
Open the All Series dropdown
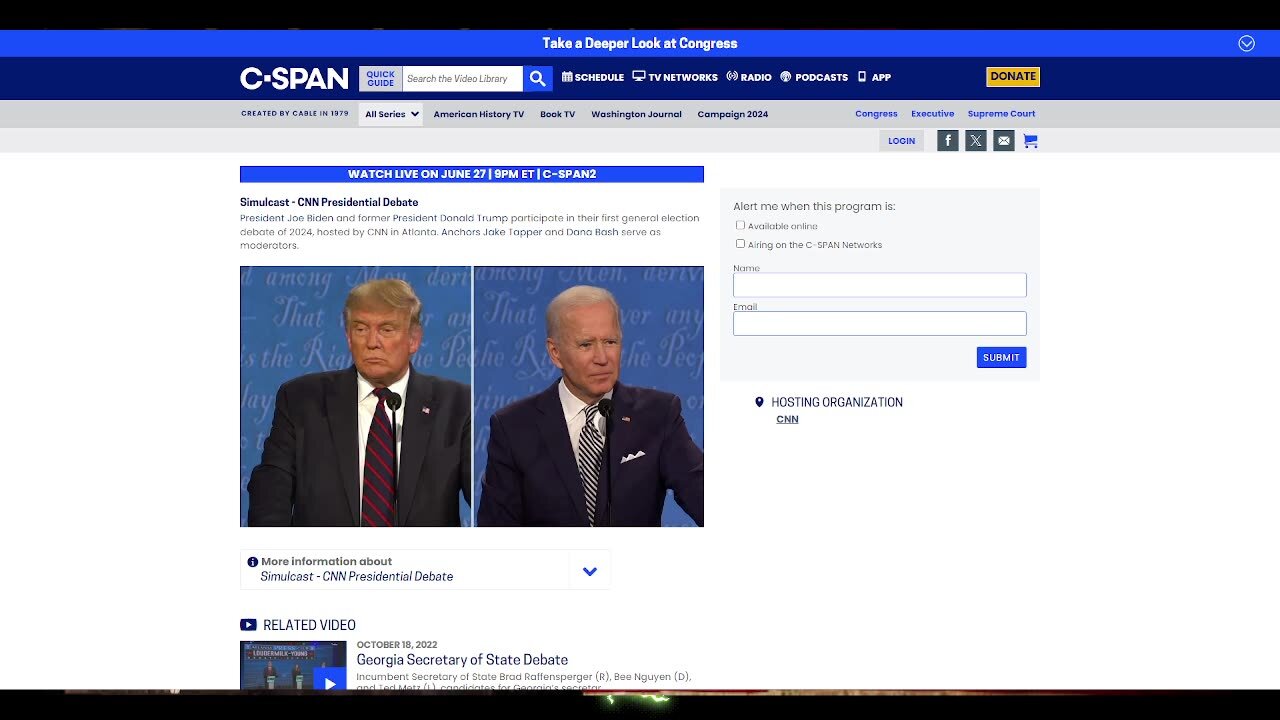click(x=391, y=114)
